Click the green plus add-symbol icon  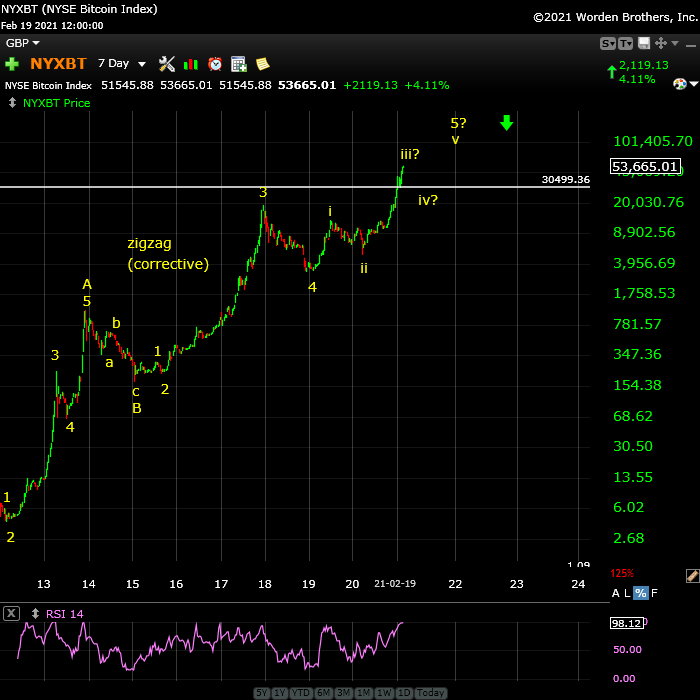pos(12,64)
